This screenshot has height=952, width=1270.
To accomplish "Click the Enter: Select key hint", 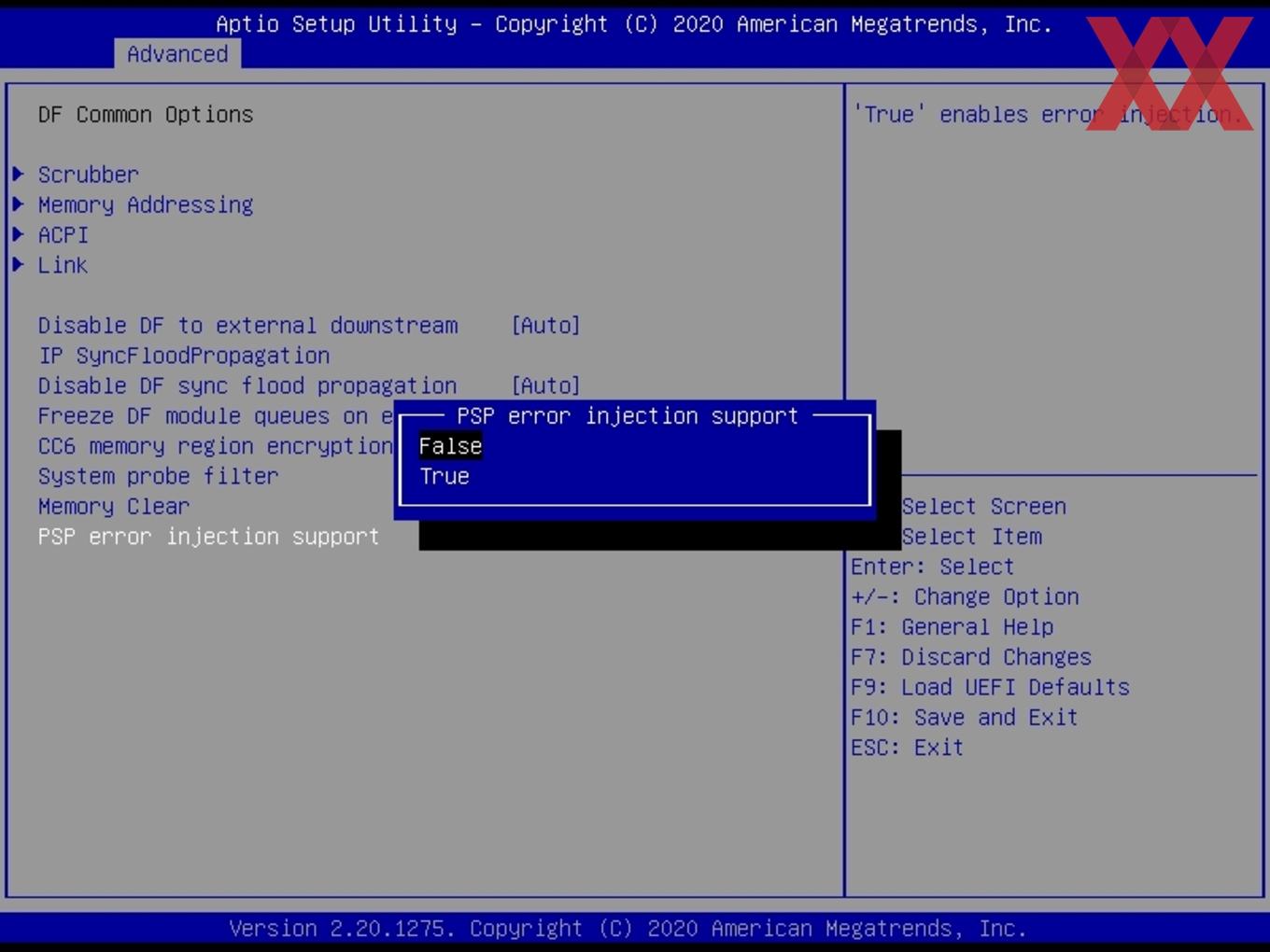I will pyautogui.click(x=932, y=567).
